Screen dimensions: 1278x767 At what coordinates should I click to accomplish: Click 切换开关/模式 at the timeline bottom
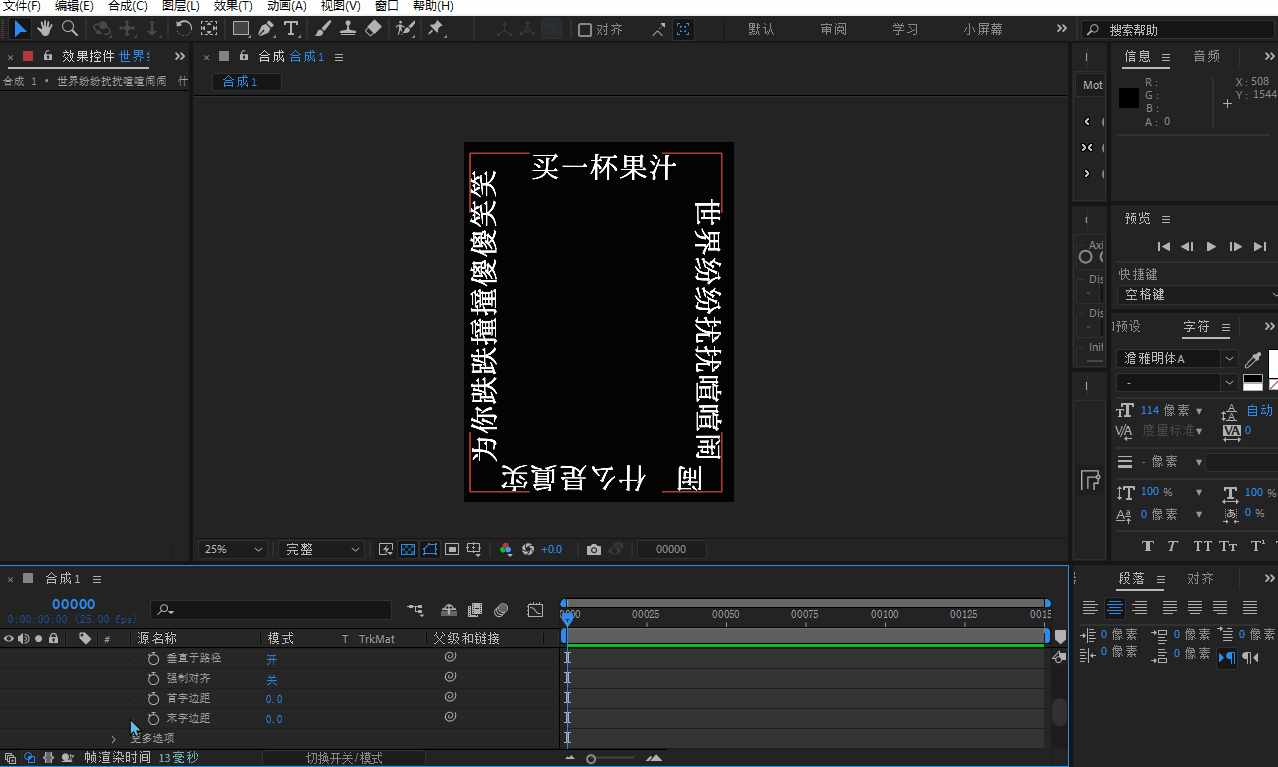coord(344,757)
